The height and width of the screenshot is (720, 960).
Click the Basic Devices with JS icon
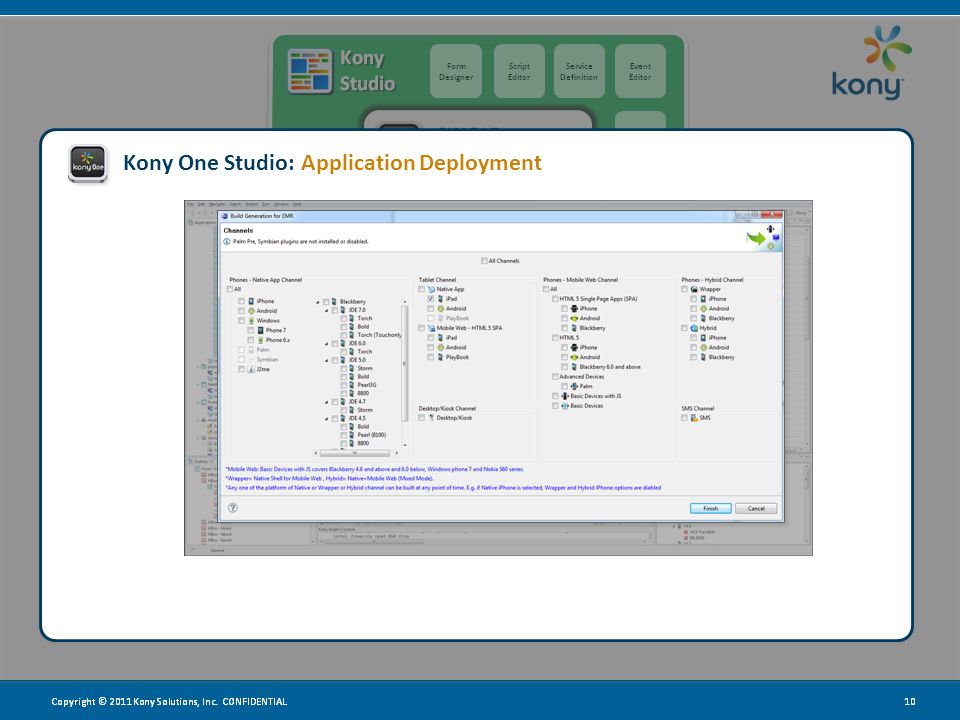564,396
